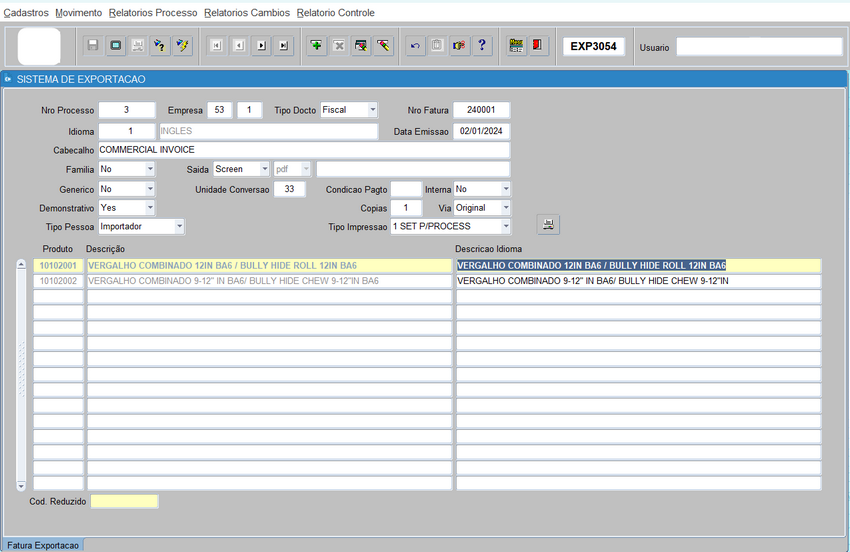Click the Usuario field
The height and width of the screenshot is (552, 850).
759,47
